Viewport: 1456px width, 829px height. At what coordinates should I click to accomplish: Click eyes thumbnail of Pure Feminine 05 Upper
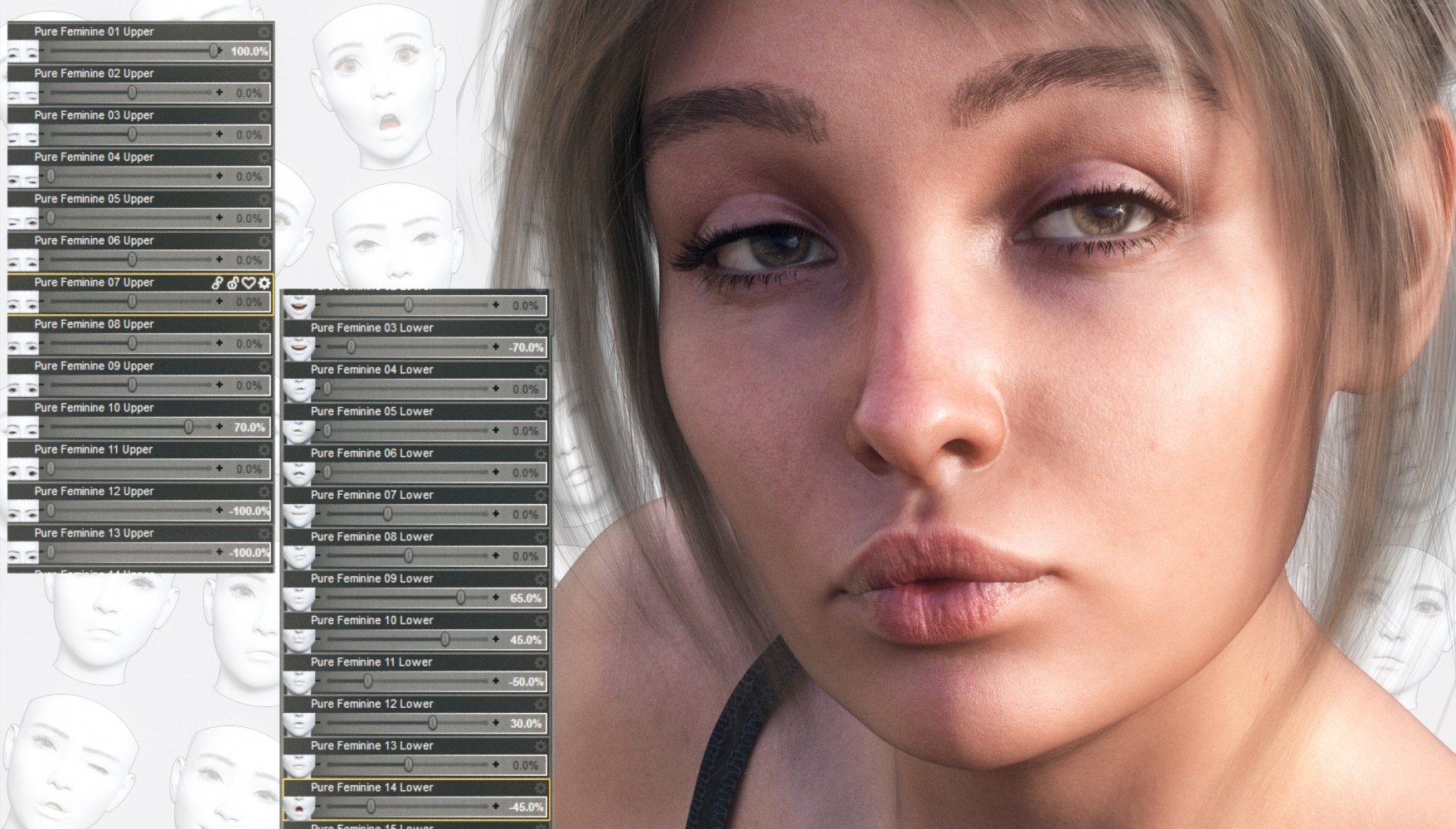click(x=23, y=219)
